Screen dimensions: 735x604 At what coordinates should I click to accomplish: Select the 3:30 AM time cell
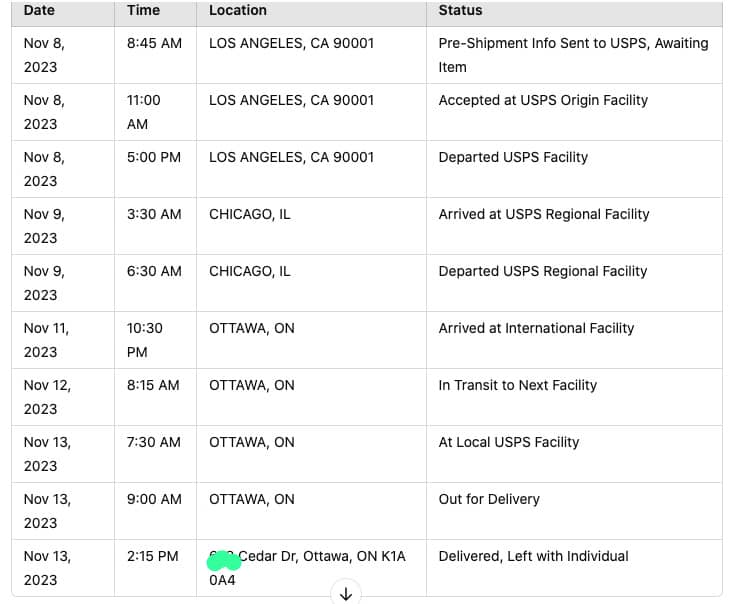[154, 214]
